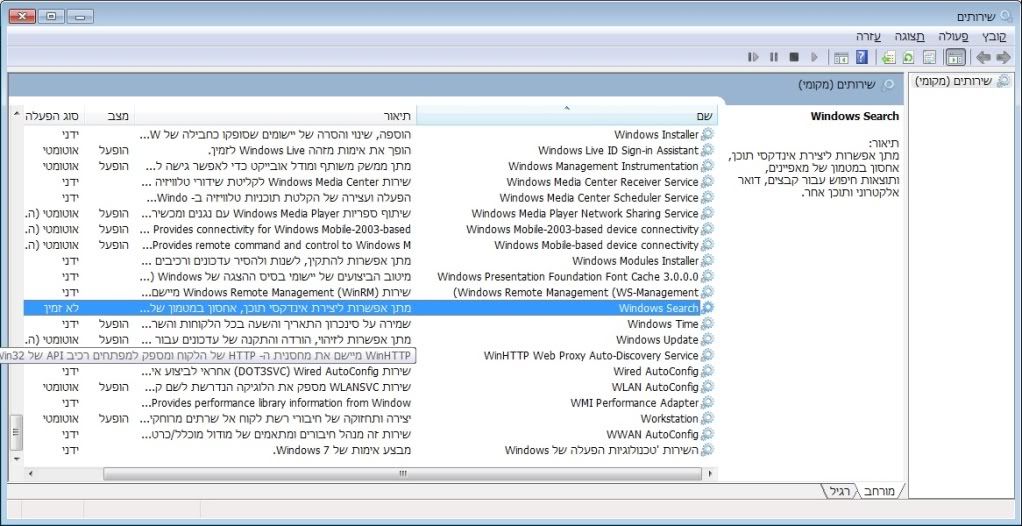Image resolution: width=1022 pixels, height=526 pixels.
Task: Click gear icon of Windows Media Center Receiver Service
Action: pyautogui.click(x=707, y=182)
